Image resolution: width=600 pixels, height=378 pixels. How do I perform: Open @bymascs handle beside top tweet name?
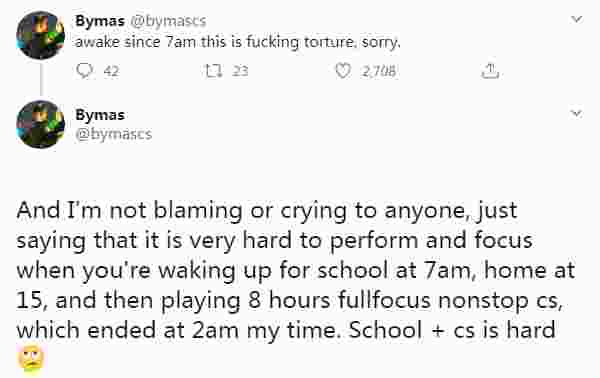(168, 21)
